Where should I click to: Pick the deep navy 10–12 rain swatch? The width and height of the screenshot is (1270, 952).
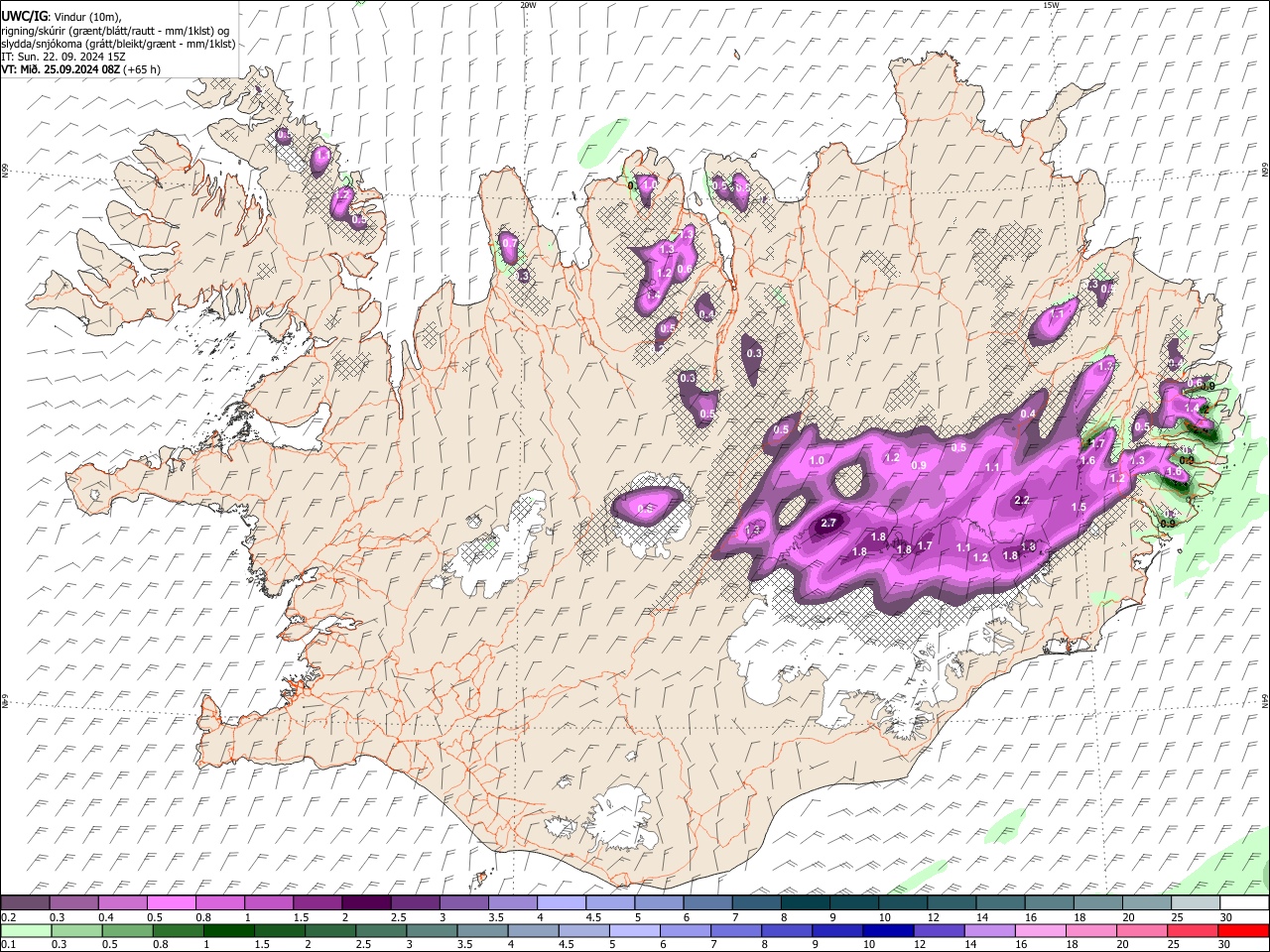pyautogui.click(x=889, y=930)
